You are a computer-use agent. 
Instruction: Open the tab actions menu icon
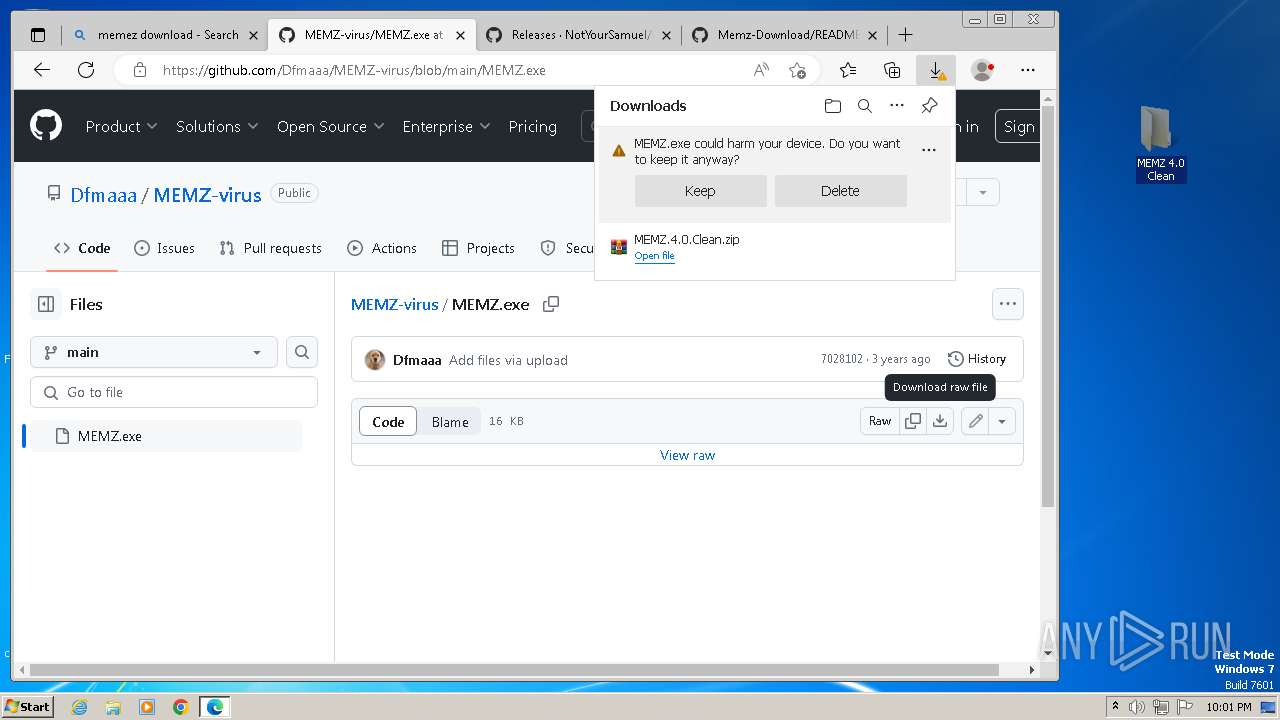coord(38,35)
